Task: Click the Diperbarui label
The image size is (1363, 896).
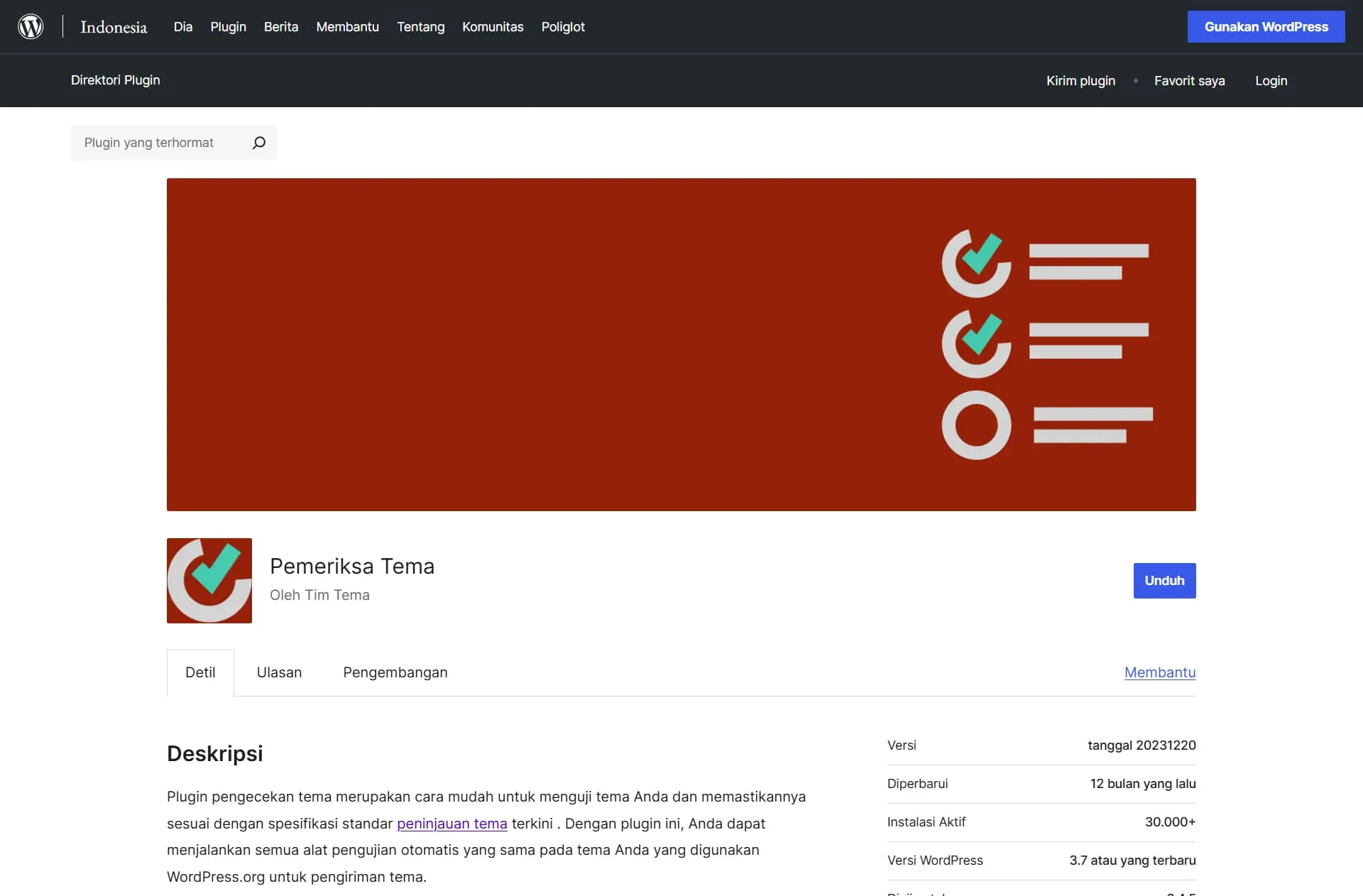Action: click(917, 784)
